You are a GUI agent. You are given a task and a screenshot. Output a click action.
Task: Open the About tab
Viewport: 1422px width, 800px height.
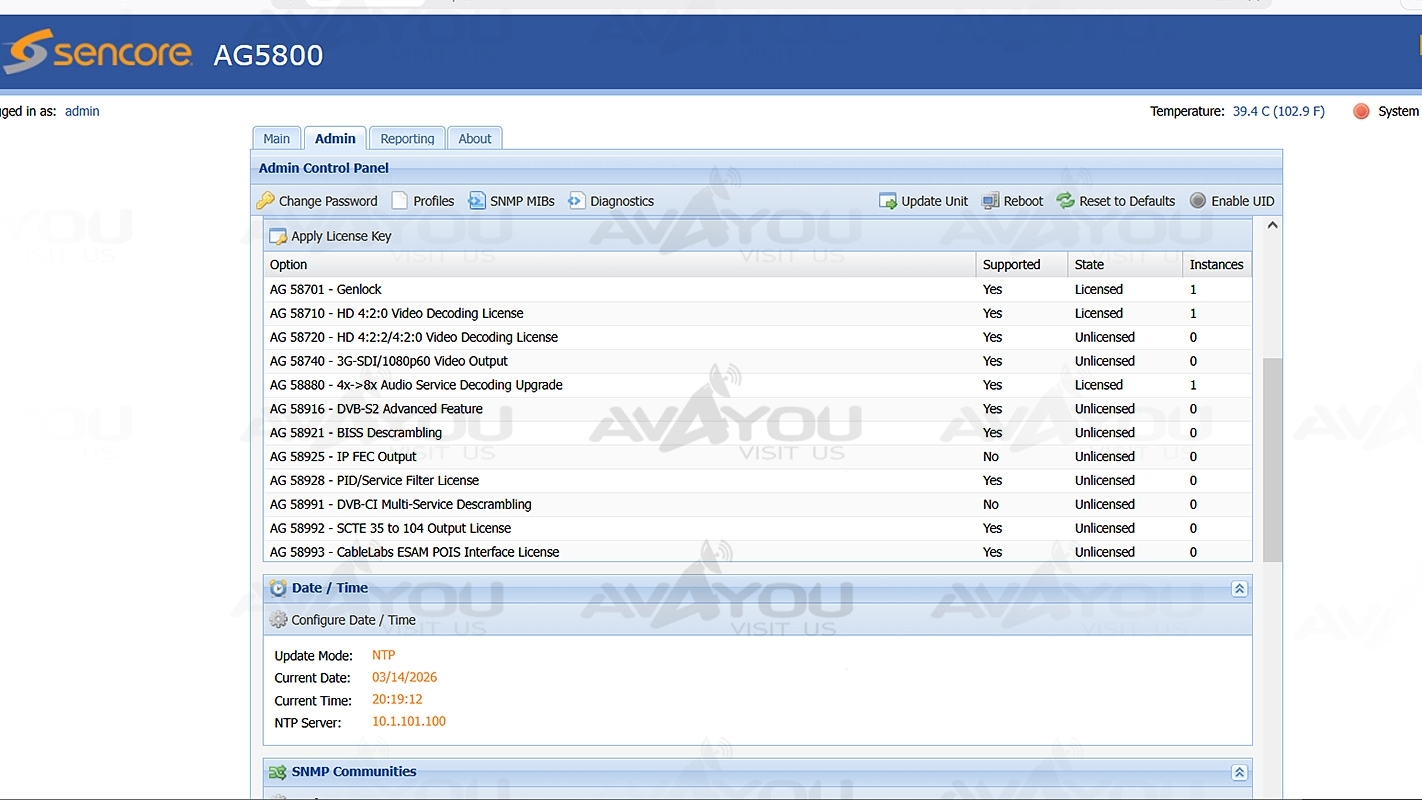click(x=475, y=139)
